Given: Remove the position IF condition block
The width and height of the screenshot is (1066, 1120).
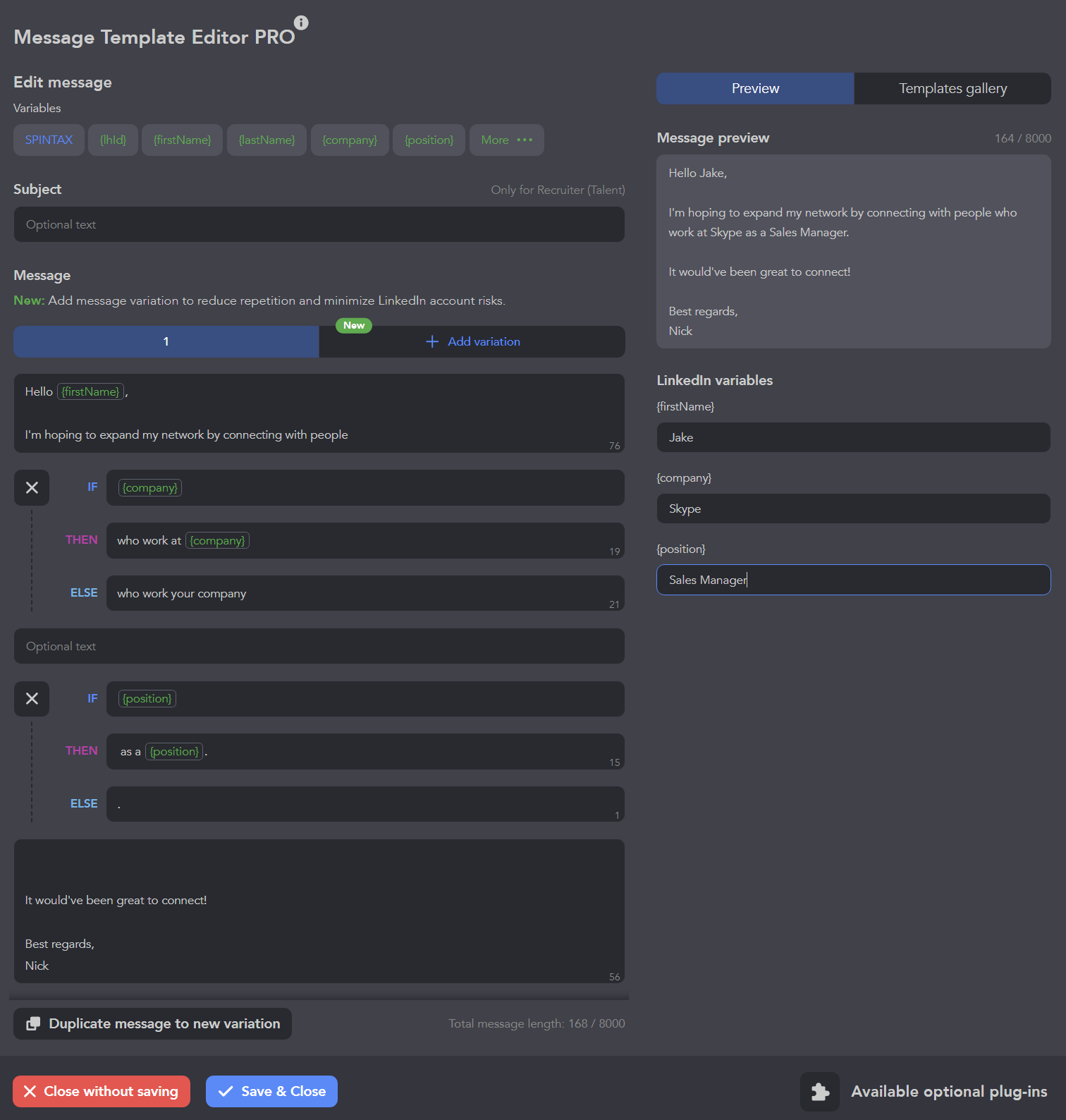Looking at the screenshot, I should pyautogui.click(x=32, y=698).
